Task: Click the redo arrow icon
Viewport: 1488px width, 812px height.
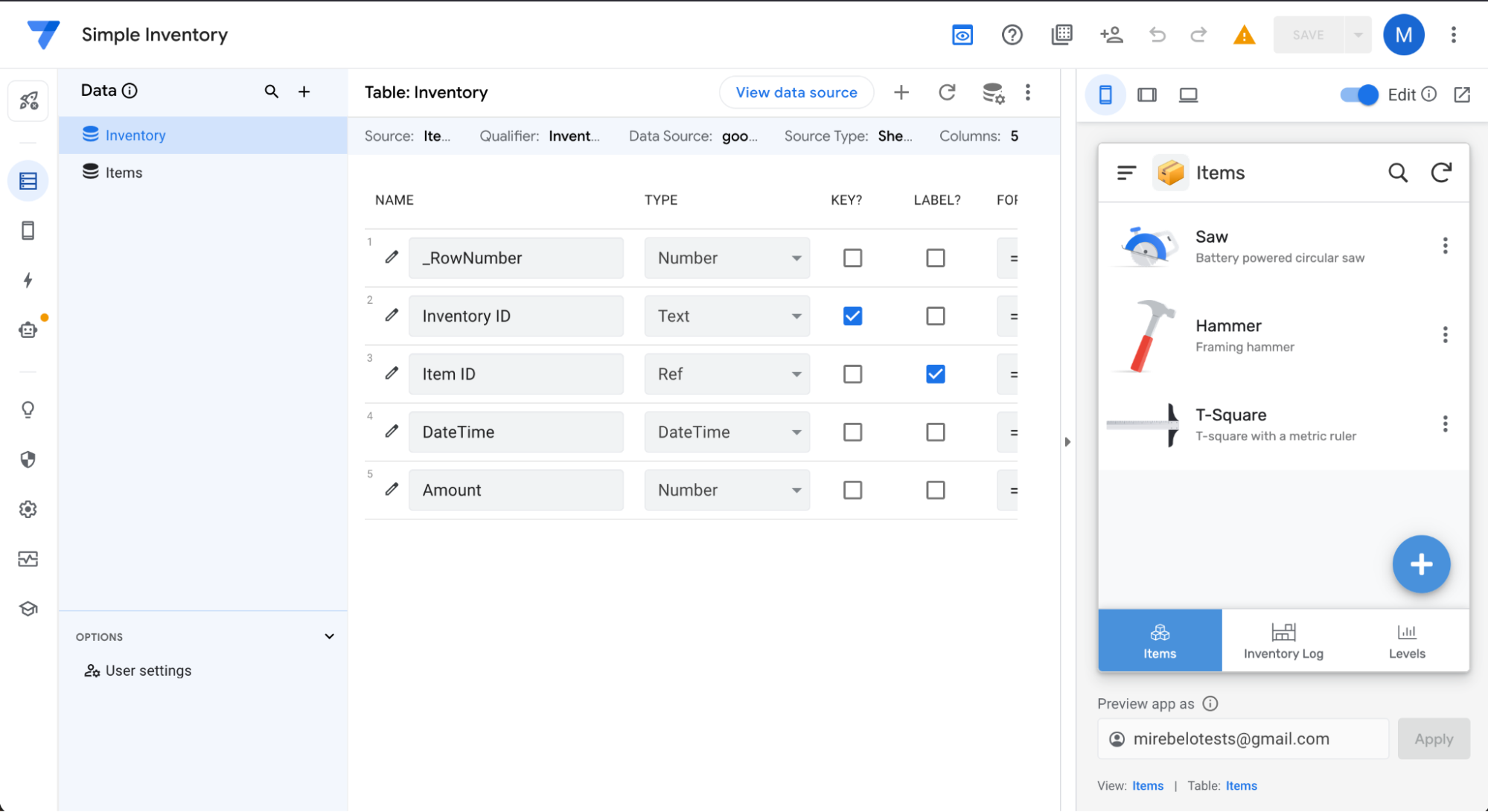Action: pos(1198,34)
